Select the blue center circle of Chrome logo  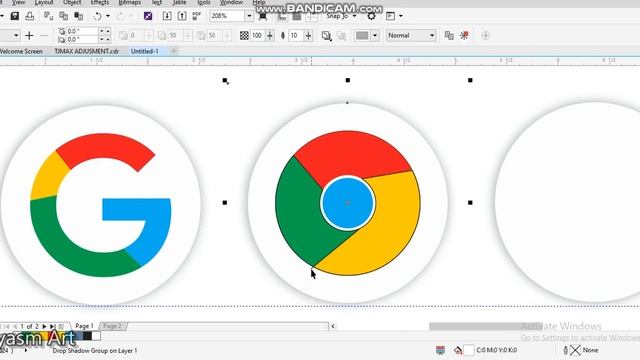click(x=347, y=203)
